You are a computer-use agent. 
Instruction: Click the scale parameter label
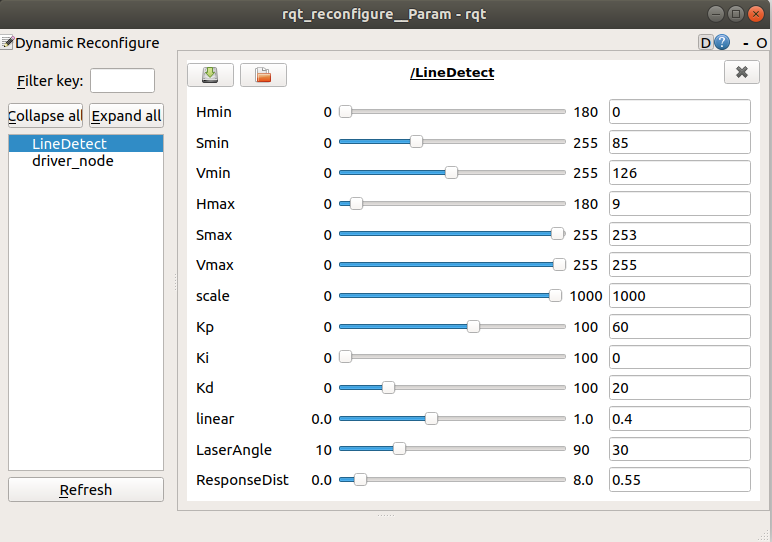point(213,296)
